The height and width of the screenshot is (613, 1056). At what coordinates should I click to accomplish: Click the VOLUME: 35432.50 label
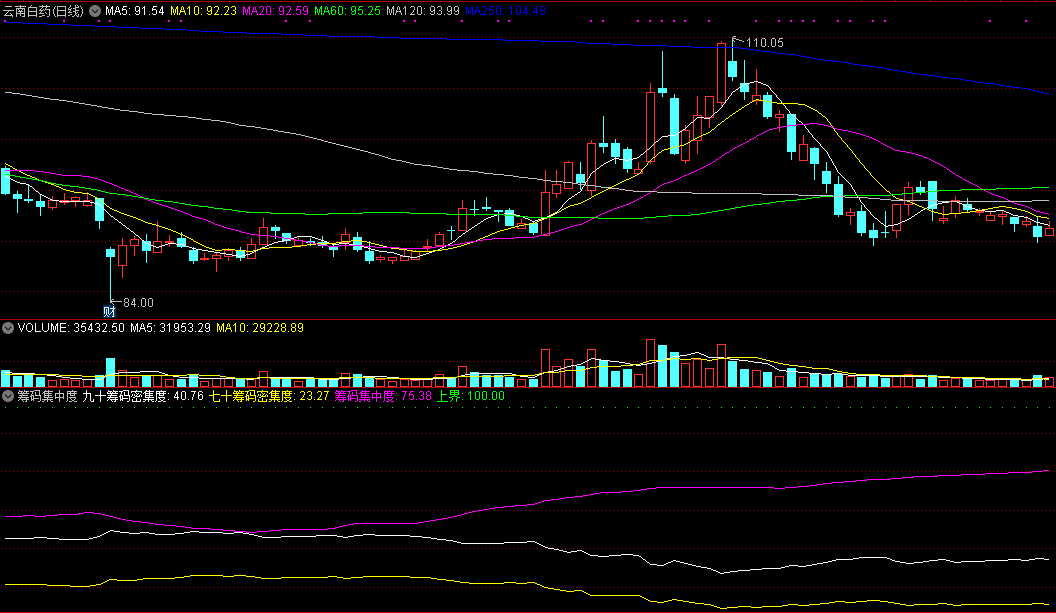pos(71,328)
